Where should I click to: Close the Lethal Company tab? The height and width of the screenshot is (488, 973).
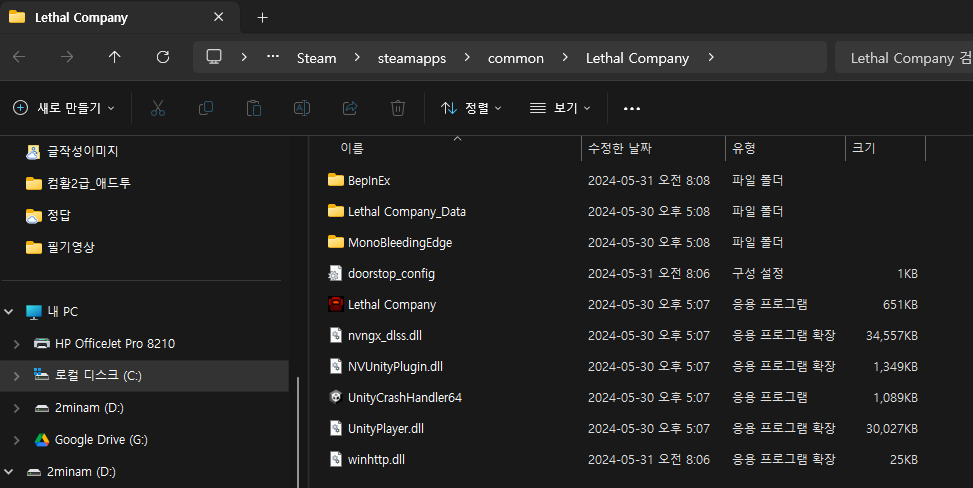pos(218,17)
